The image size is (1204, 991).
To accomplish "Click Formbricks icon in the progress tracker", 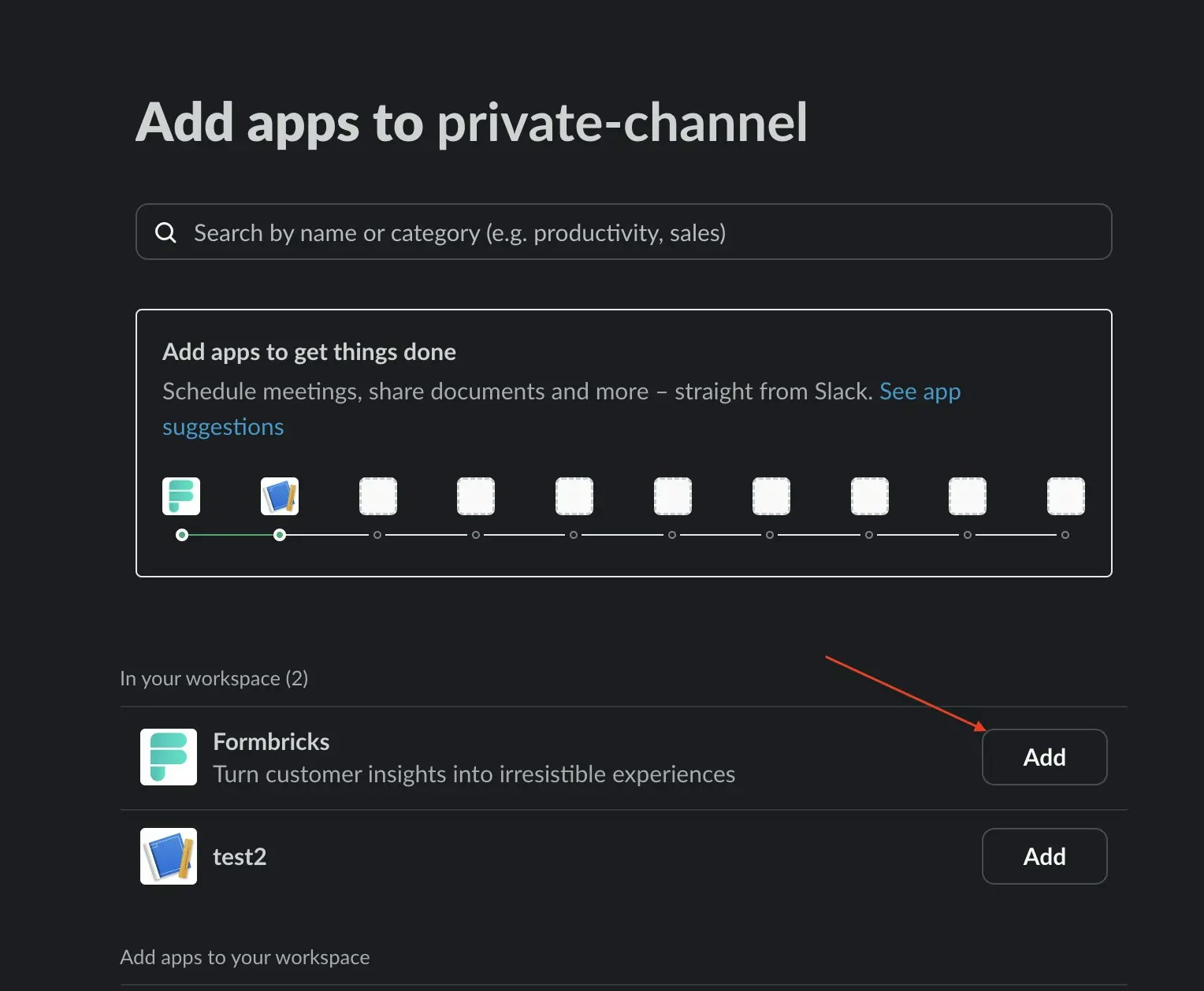I will point(181,496).
